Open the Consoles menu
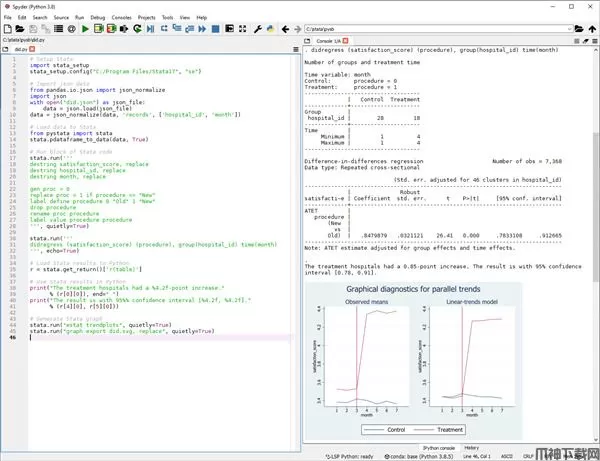The width and height of the screenshot is (600, 461). click(x=122, y=17)
